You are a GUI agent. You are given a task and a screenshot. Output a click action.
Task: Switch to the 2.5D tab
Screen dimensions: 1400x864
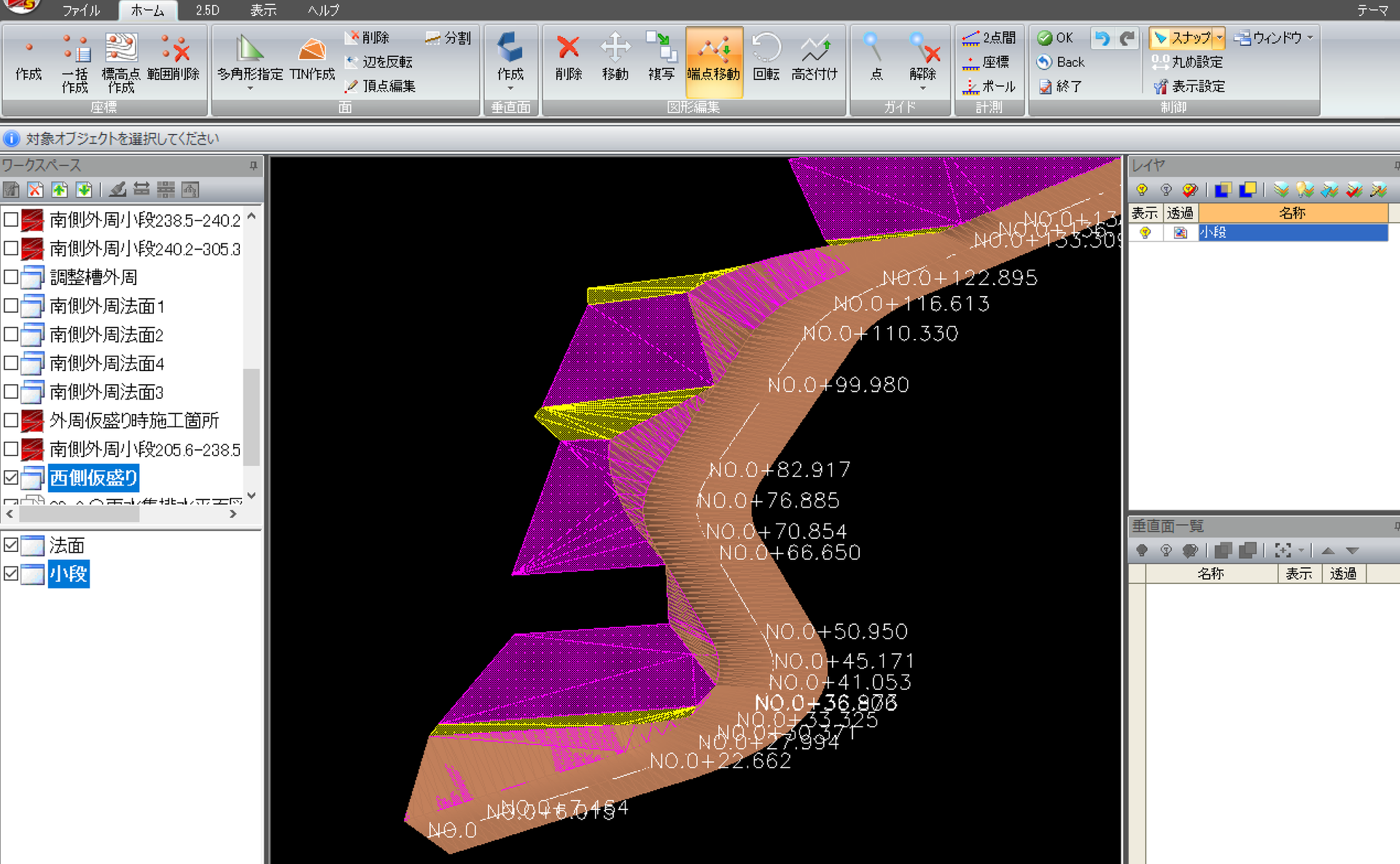click(208, 10)
